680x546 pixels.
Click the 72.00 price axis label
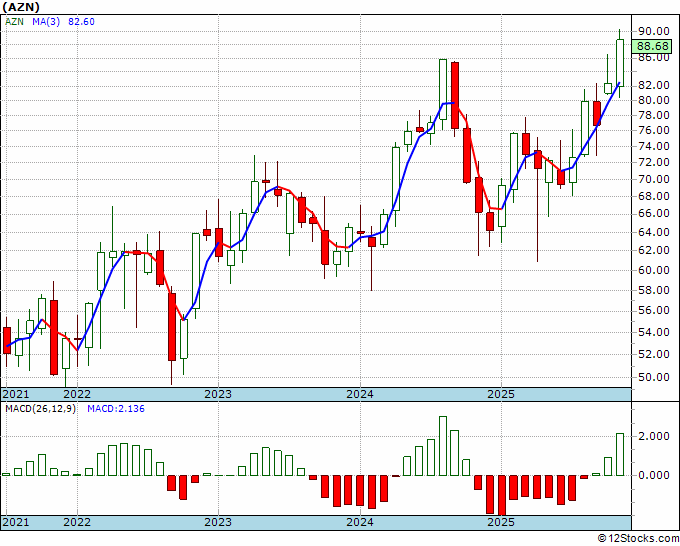point(653,162)
